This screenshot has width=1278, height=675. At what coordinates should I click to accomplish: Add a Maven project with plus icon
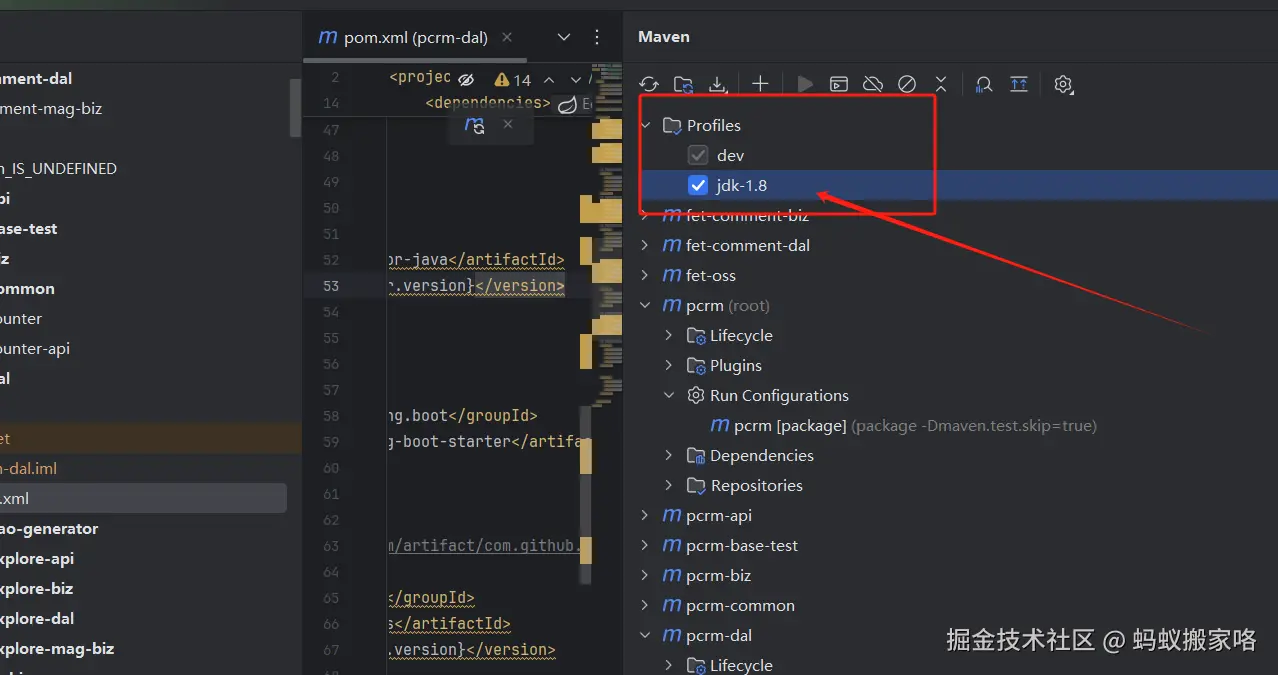pyautogui.click(x=760, y=84)
